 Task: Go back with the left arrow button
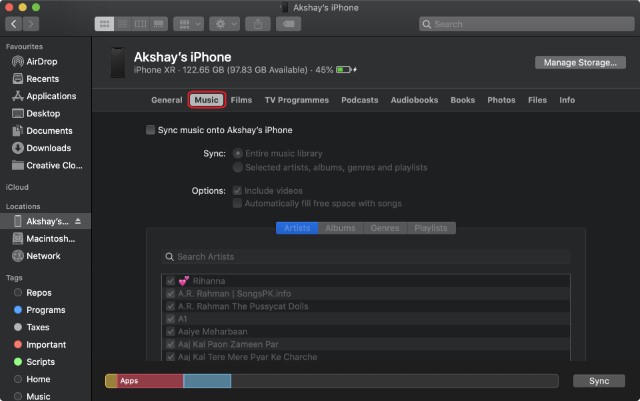tap(13, 24)
